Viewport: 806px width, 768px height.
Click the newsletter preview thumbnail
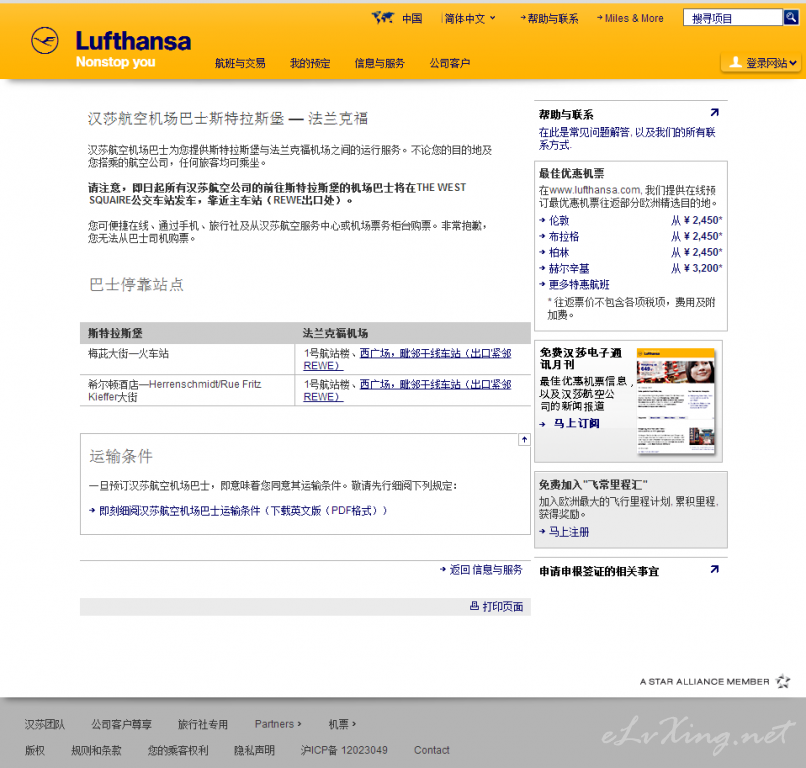point(675,402)
